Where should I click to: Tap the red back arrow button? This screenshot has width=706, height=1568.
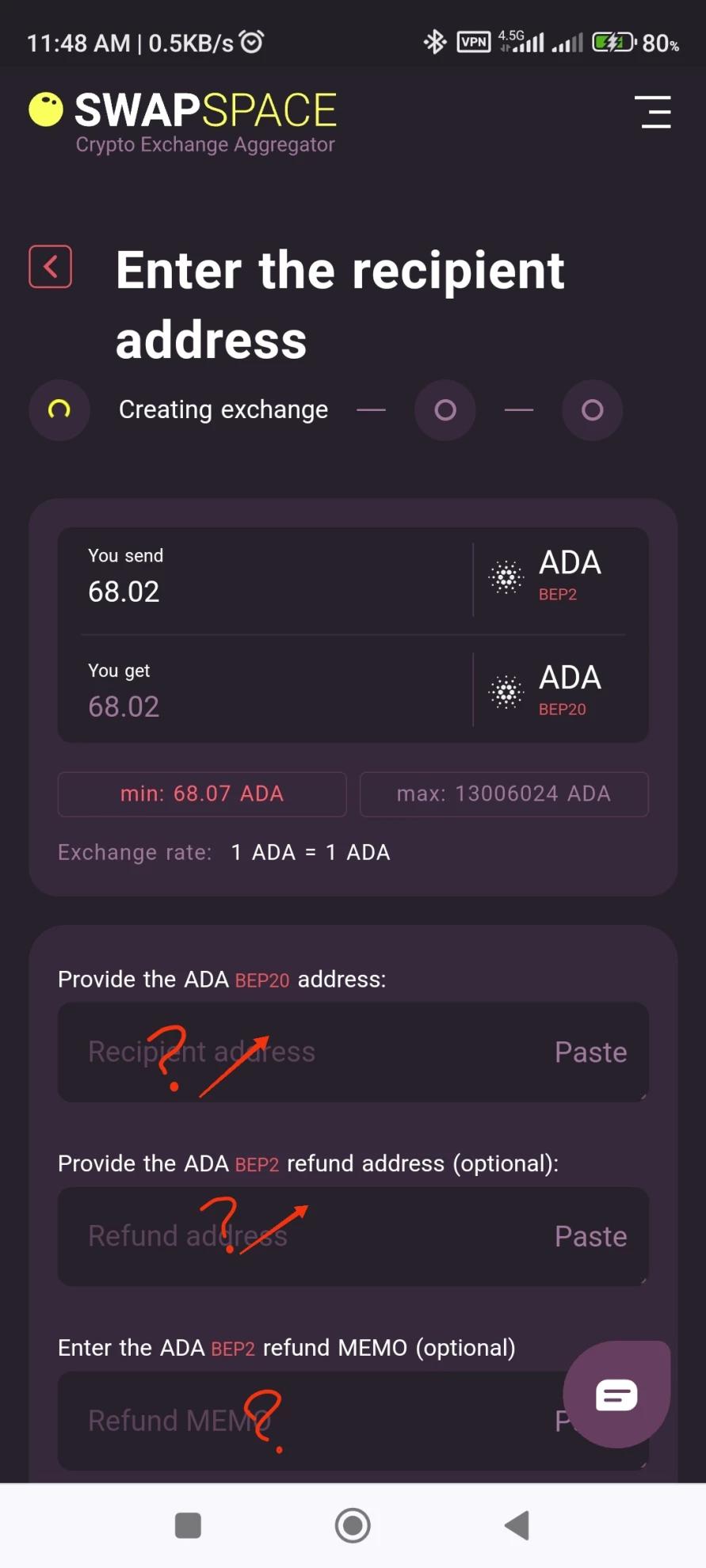coord(51,266)
